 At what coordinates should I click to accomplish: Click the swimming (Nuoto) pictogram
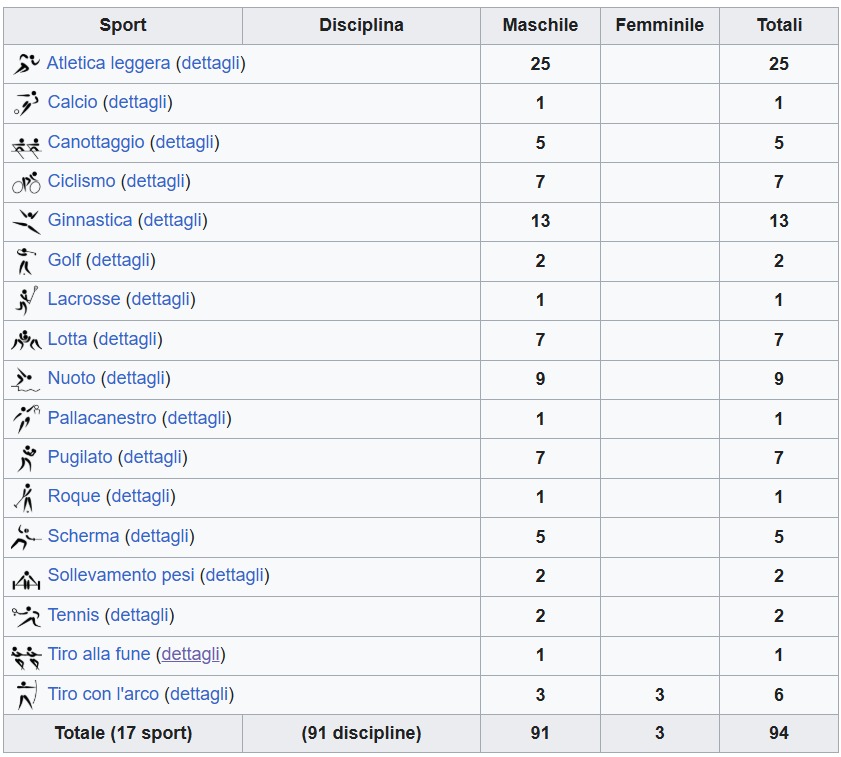click(x=26, y=379)
